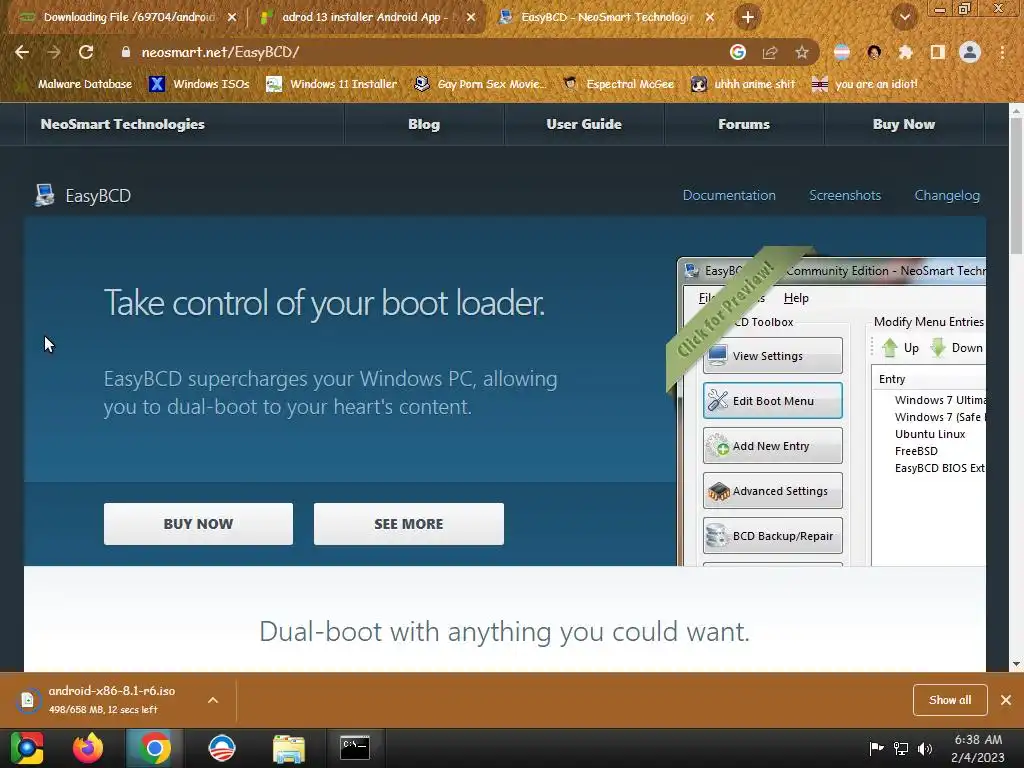Click the Chrome taskbar icon
1024x768 pixels.
(x=155, y=748)
